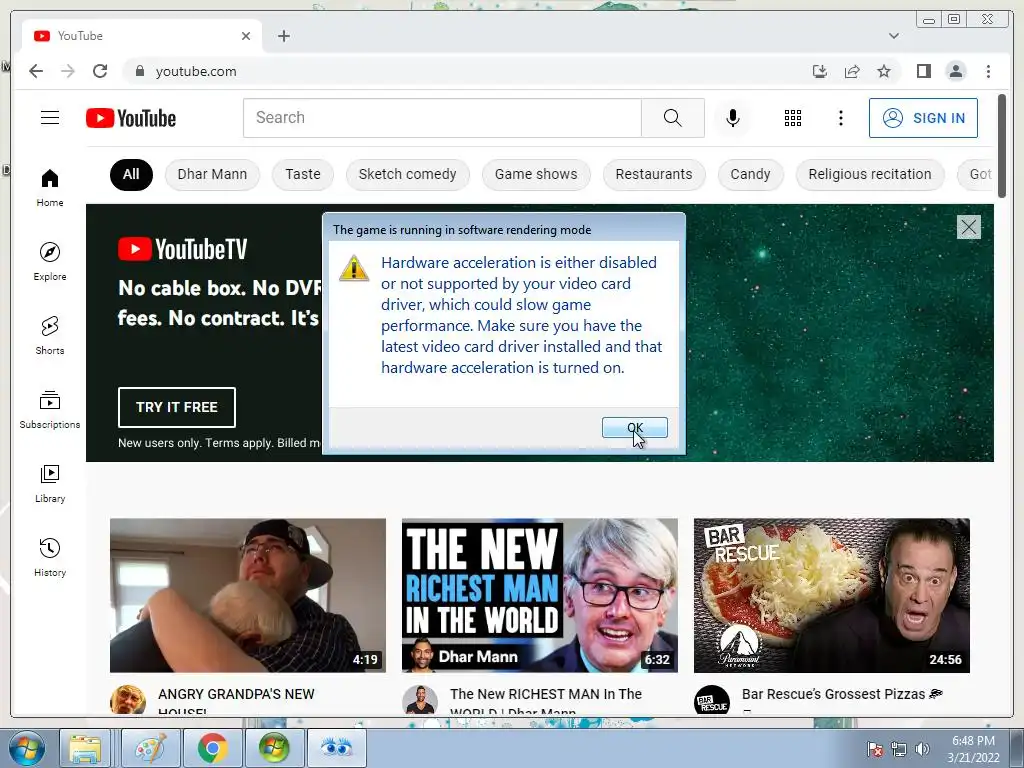
Task: Click the page vertical scrollbar
Action: click(x=1002, y=146)
